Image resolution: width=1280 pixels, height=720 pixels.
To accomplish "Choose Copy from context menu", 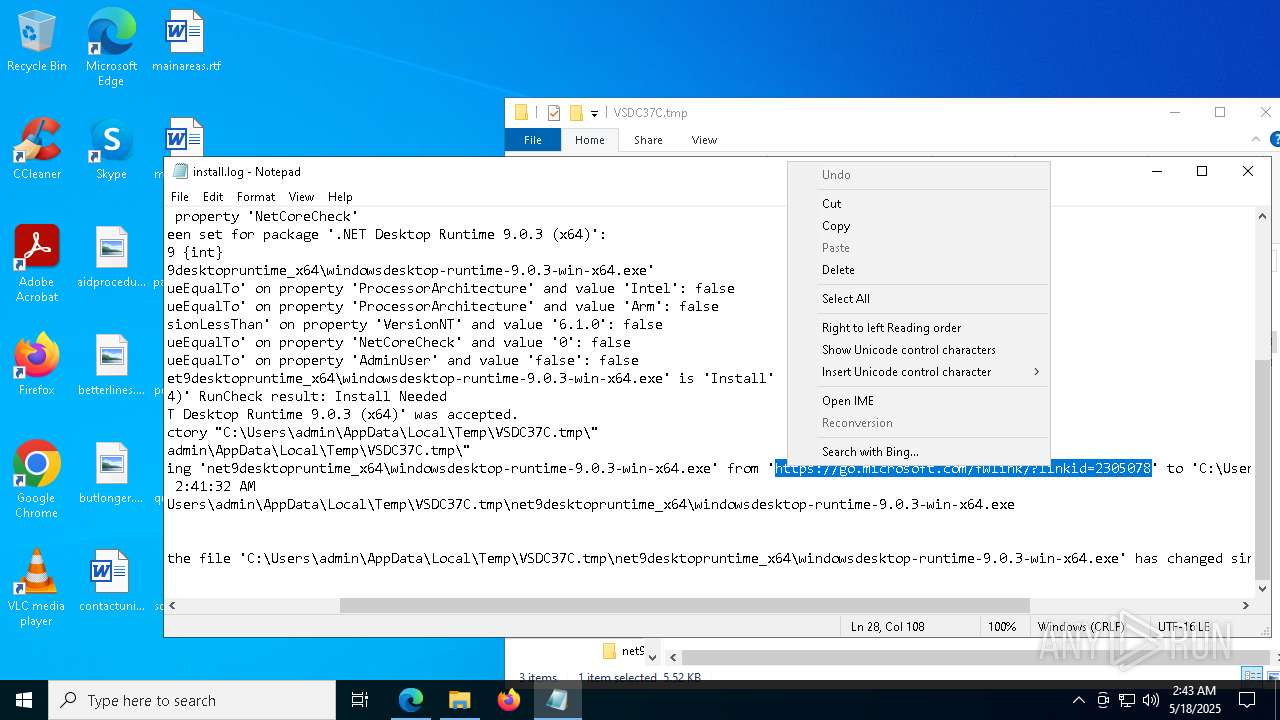I will coord(919,226).
